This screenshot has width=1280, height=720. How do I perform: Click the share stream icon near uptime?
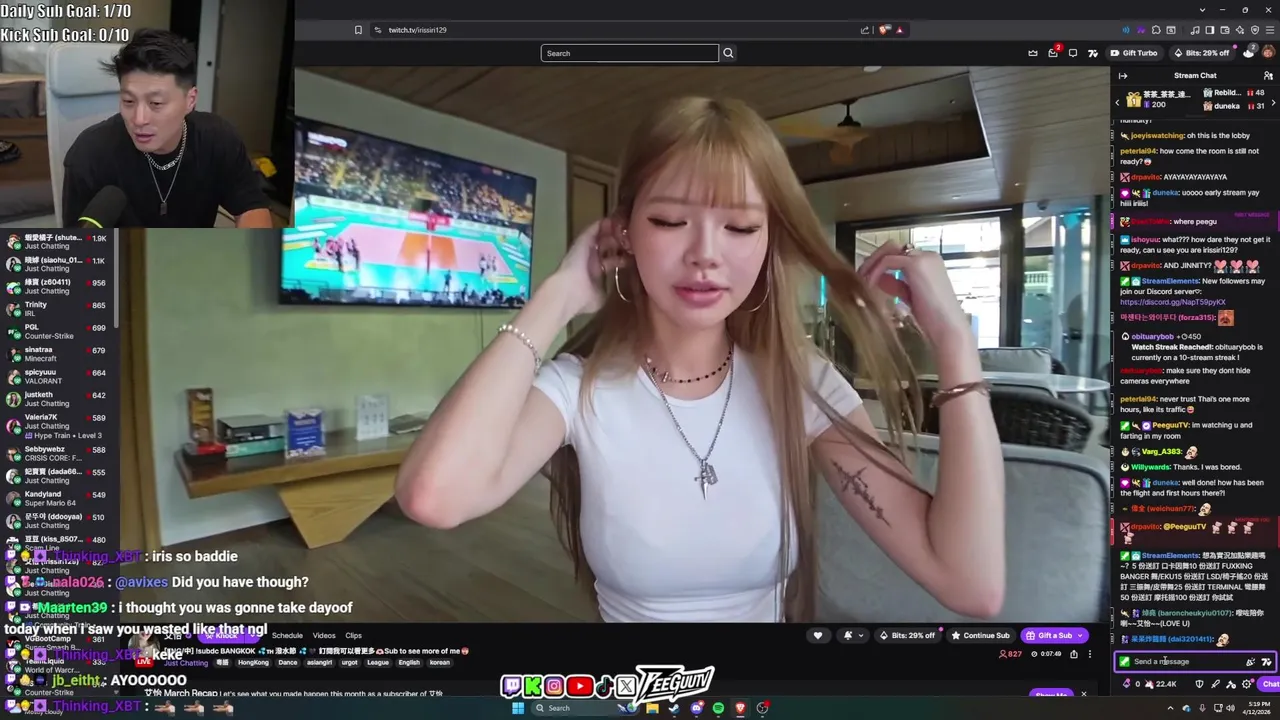1074,654
